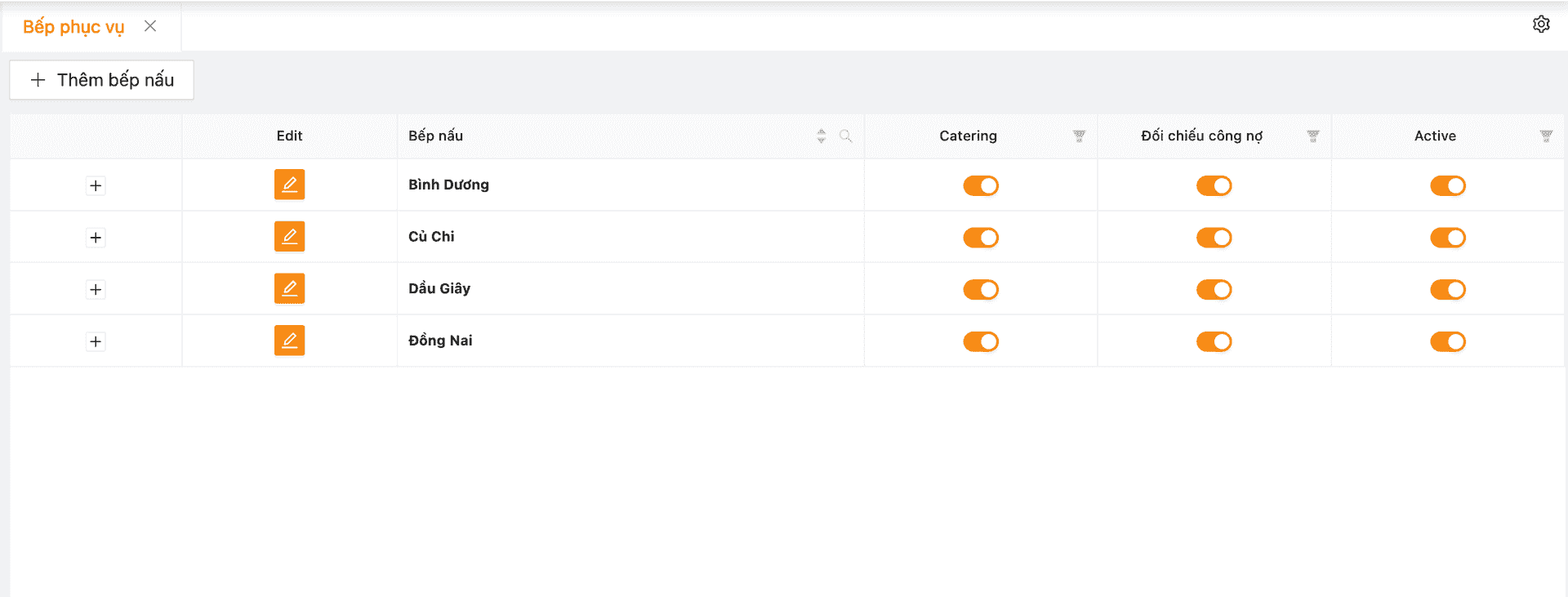Expand the Củ Chi row details

(96, 238)
